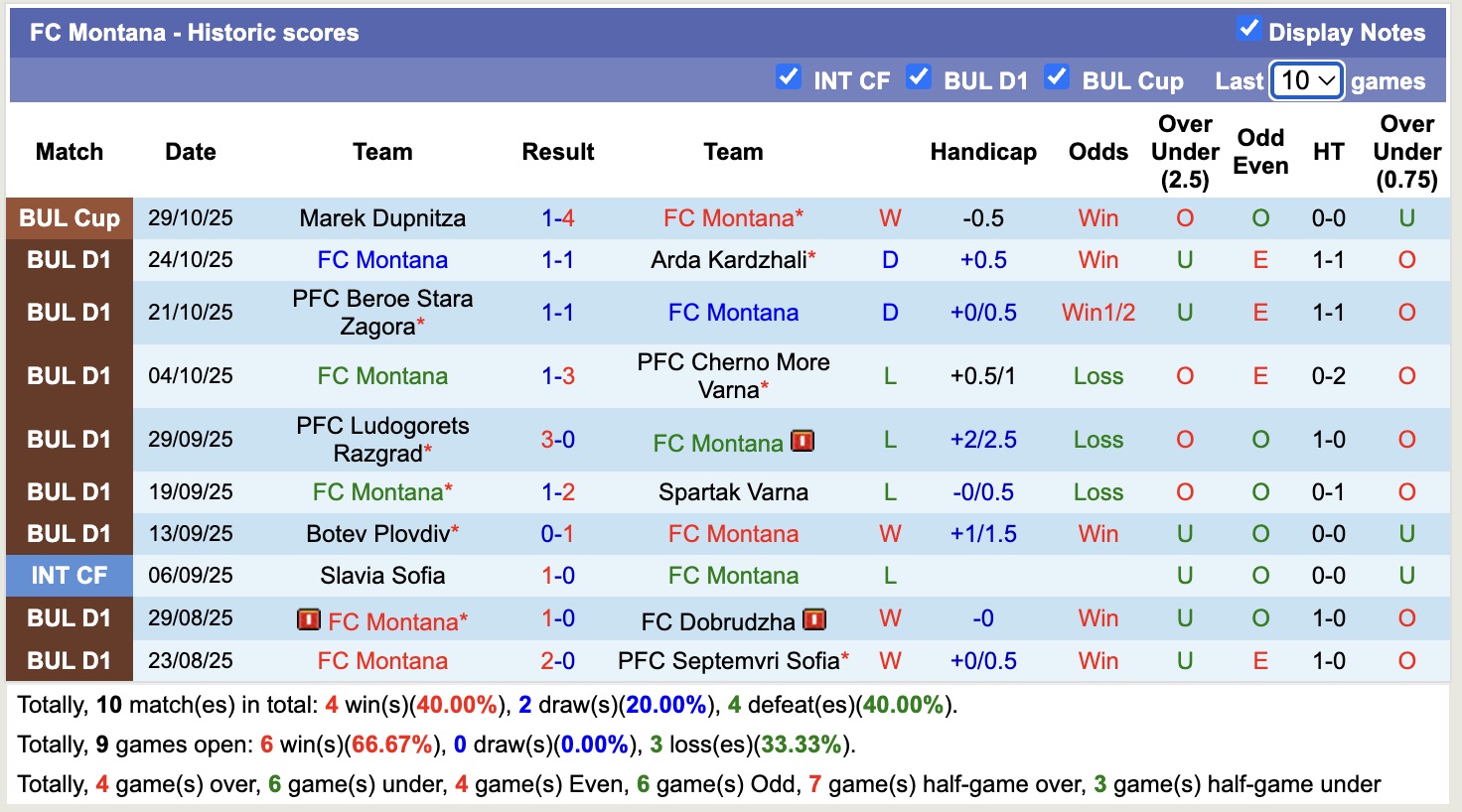The image size is (1462, 812).
Task: Uncheck the INT CF filter checkbox
Action: [789, 77]
